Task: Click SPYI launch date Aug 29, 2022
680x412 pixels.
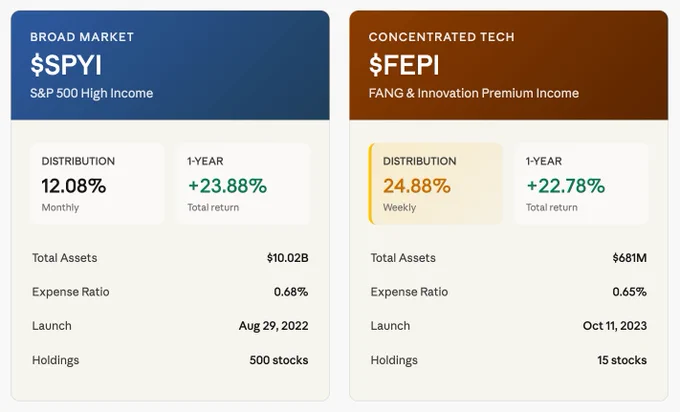Action: coord(274,326)
